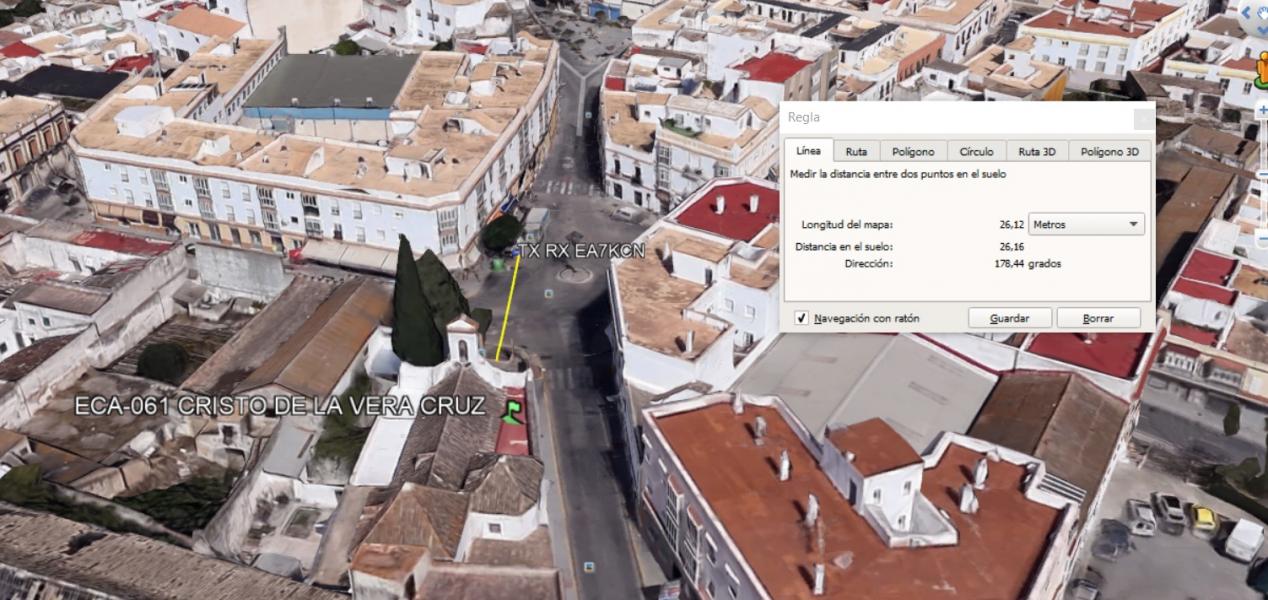Select the Polígono 3D tab
This screenshot has height=600, width=1268.
[x=1109, y=152]
